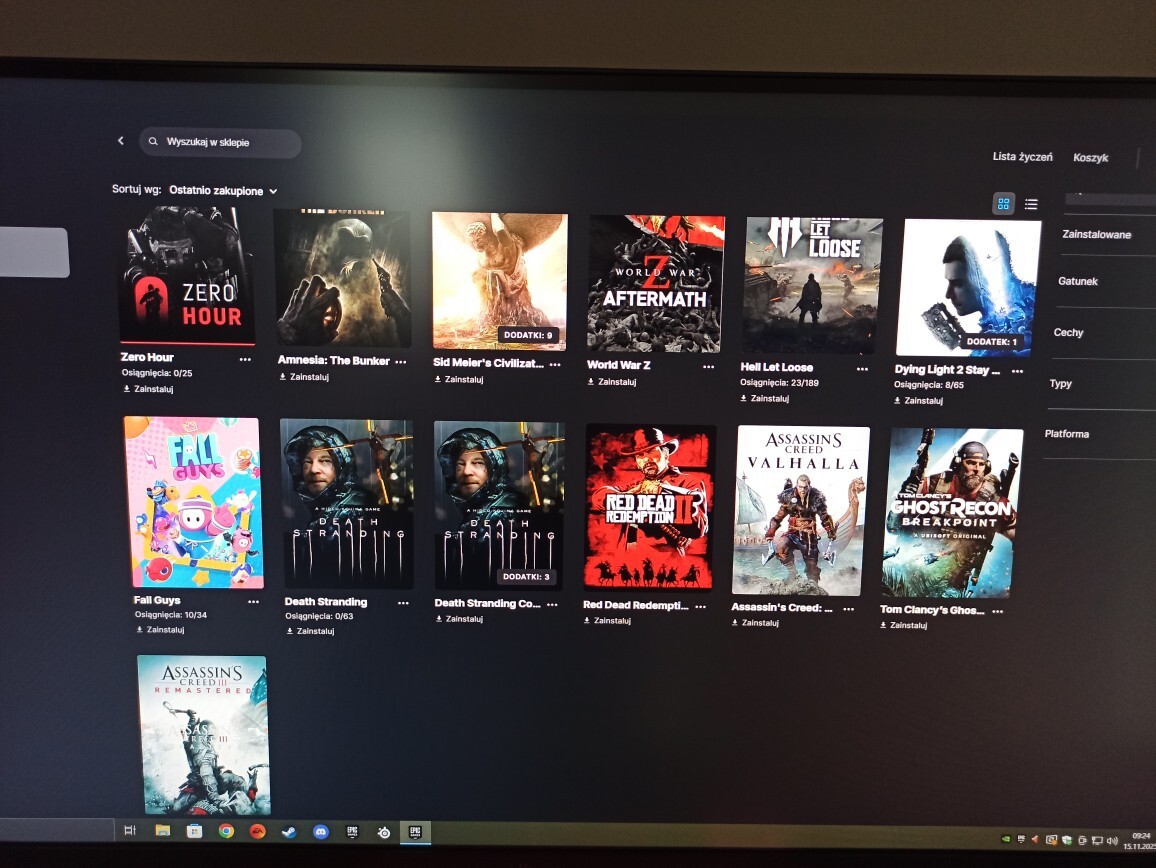Click 'Osiągnięcia: 0/63' under Death Stranding
Screen dimensions: 1156x868
point(319,617)
